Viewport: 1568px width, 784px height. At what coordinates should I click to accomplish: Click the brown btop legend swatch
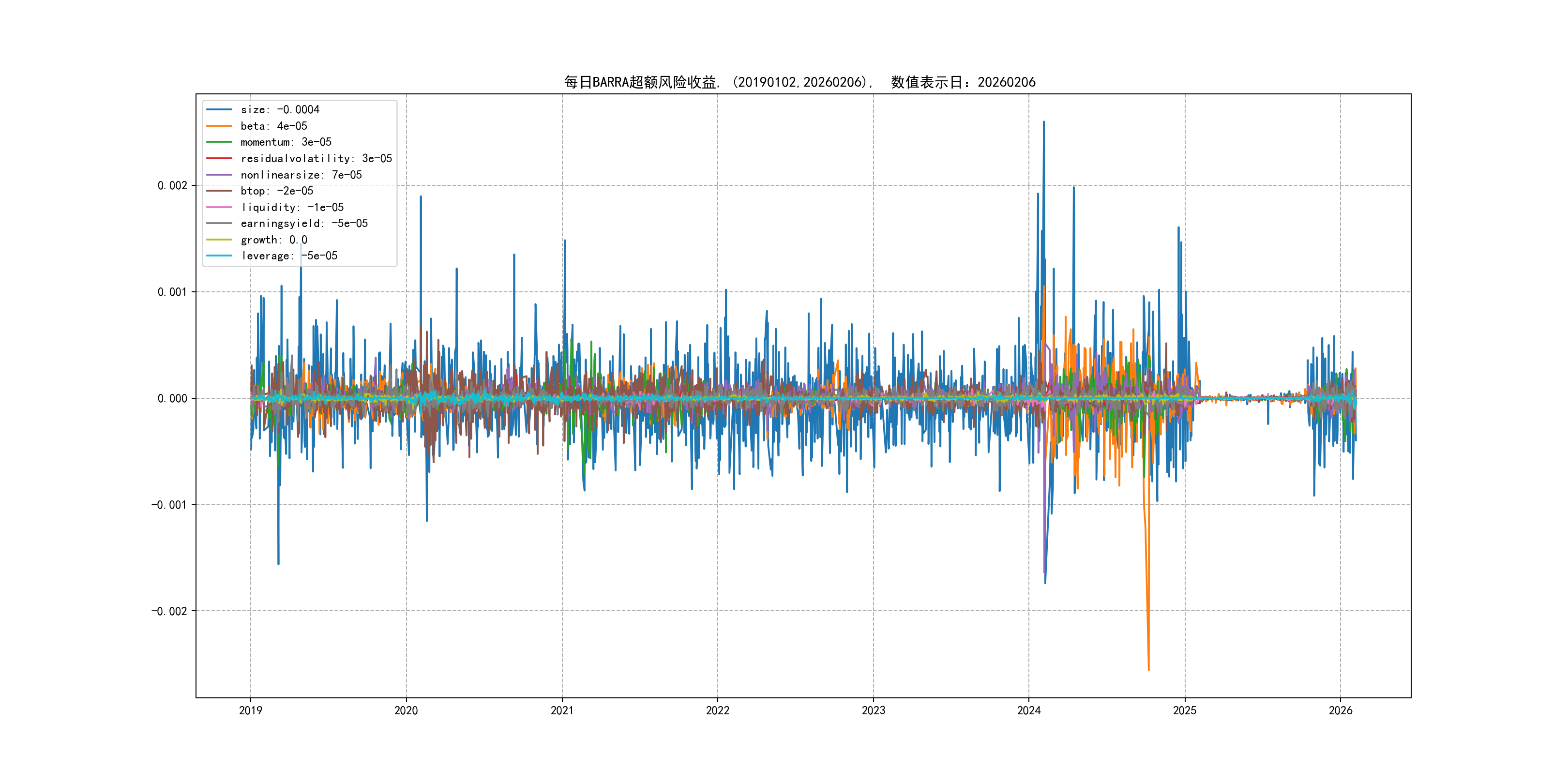[219, 191]
